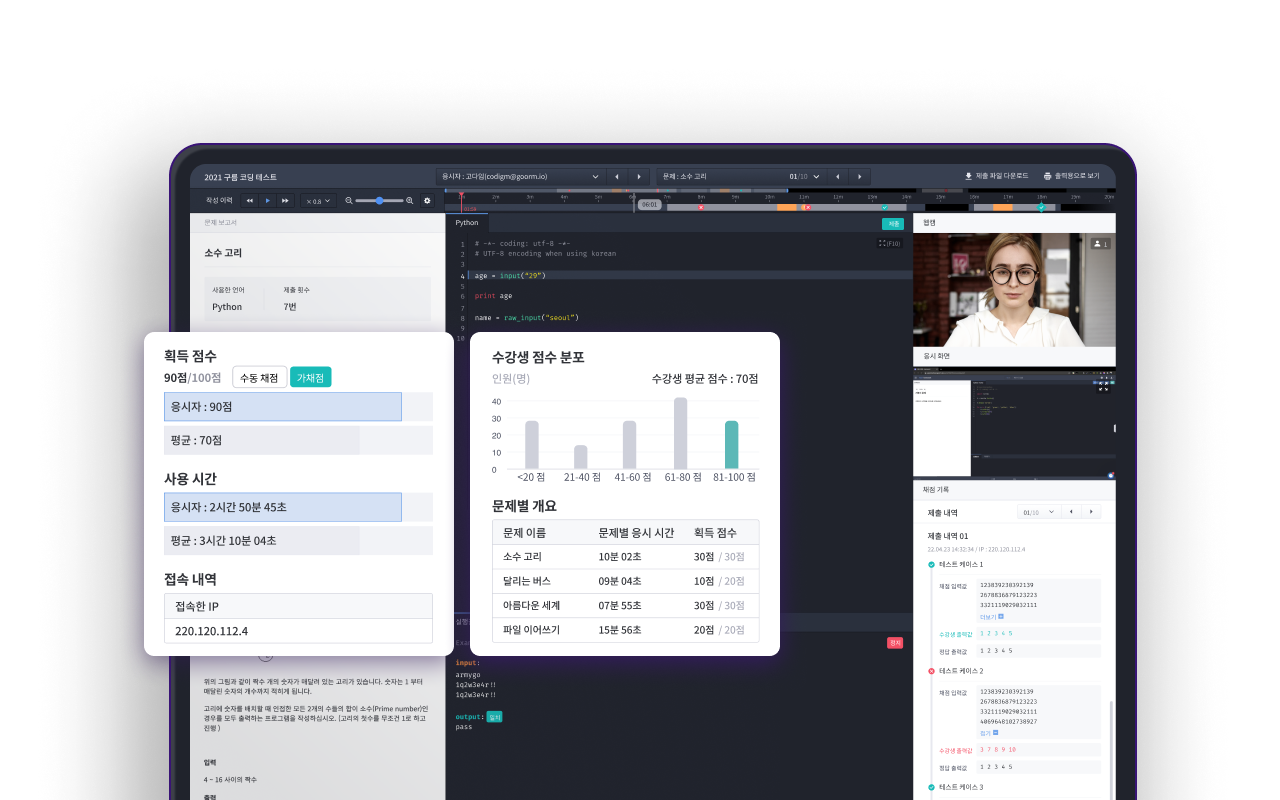Click the first red X failed-submission marker
Screen dimensions: 1280x800
(x=701, y=207)
